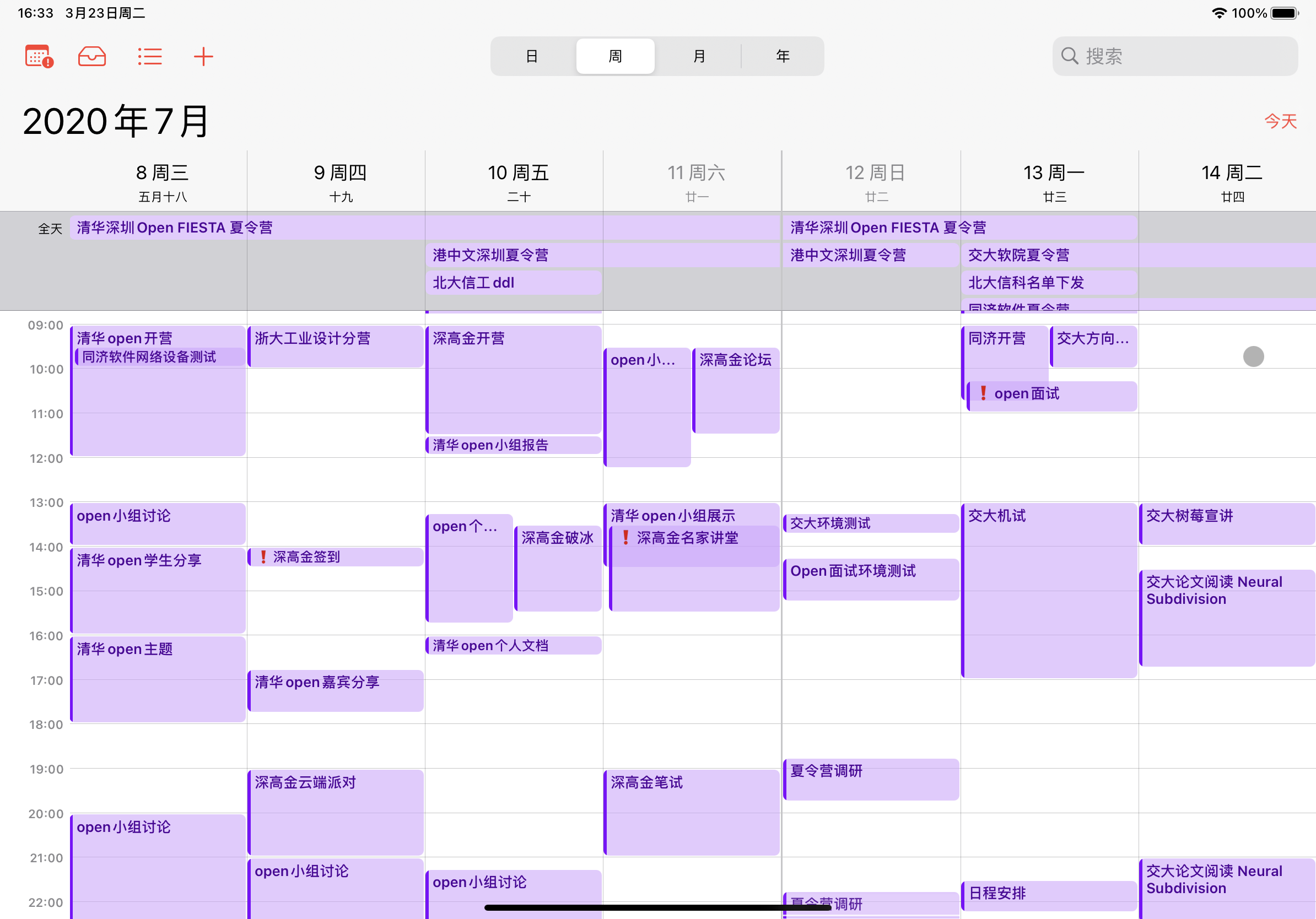This screenshot has height=919, width=1316.
Task: Jump to 今天 today
Action: (1280, 121)
